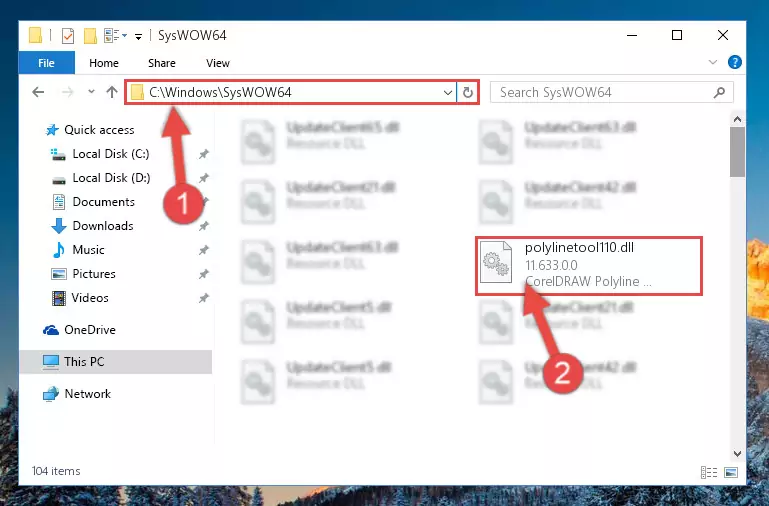This screenshot has height=506, width=769.
Task: Select the polylinetool110.dll file
Action: tap(589, 266)
